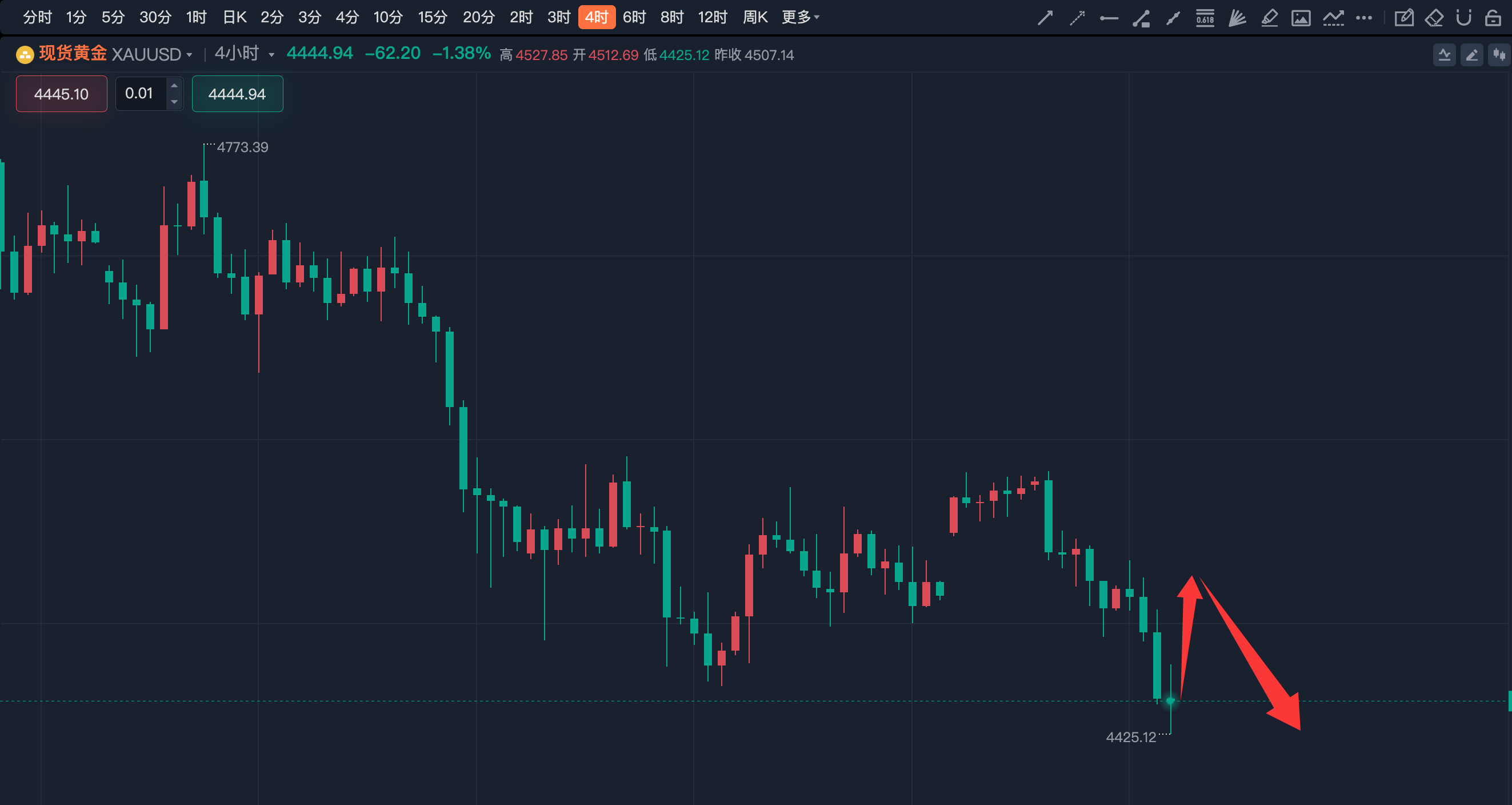Toggle the drawing lock icon
The image size is (1512, 805).
(1493, 18)
